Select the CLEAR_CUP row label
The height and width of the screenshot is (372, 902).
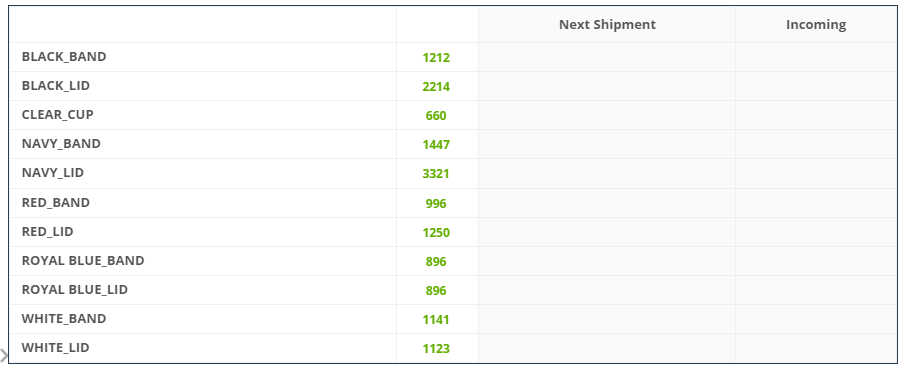[x=58, y=114]
